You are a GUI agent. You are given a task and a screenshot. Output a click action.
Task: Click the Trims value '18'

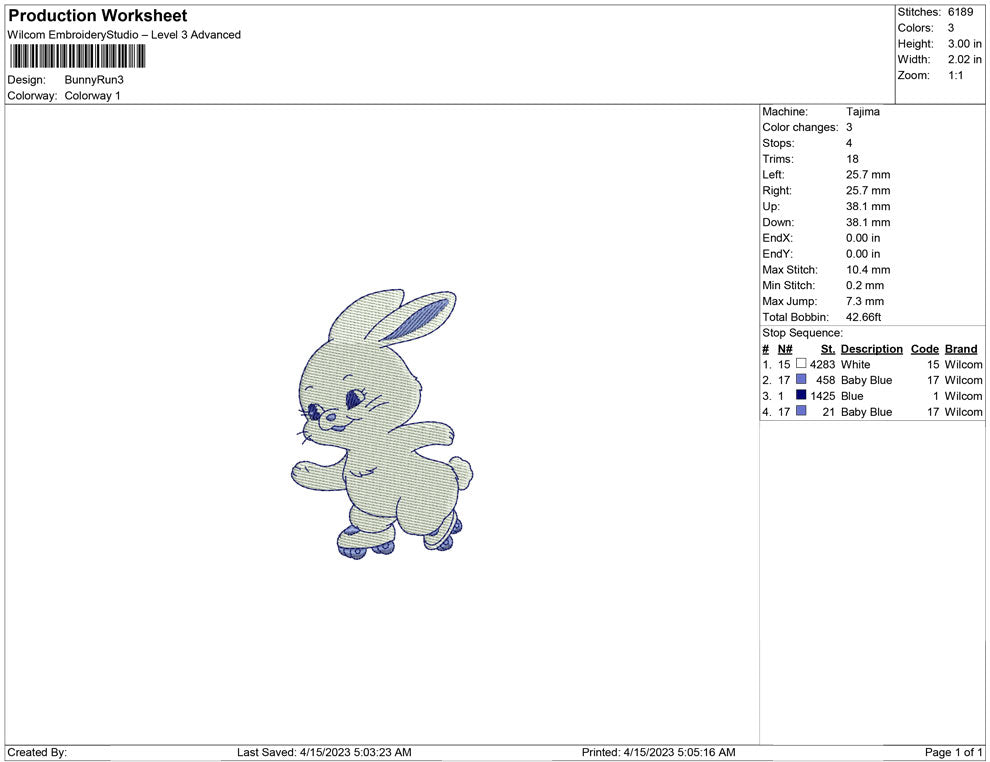click(852, 158)
